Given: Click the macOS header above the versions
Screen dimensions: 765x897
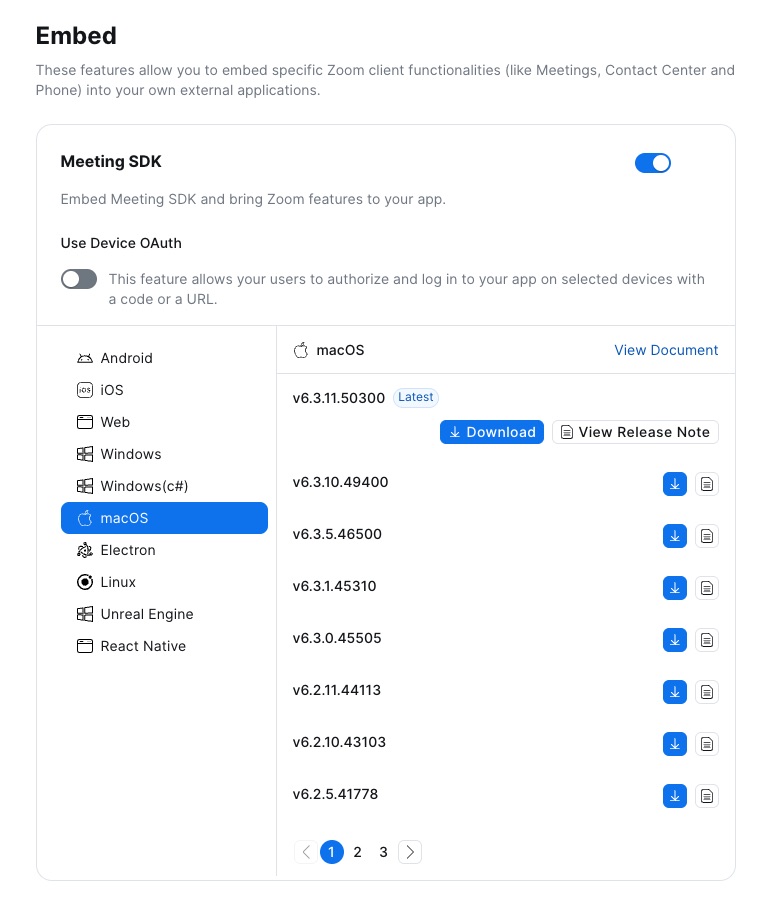Looking at the screenshot, I should coord(329,350).
